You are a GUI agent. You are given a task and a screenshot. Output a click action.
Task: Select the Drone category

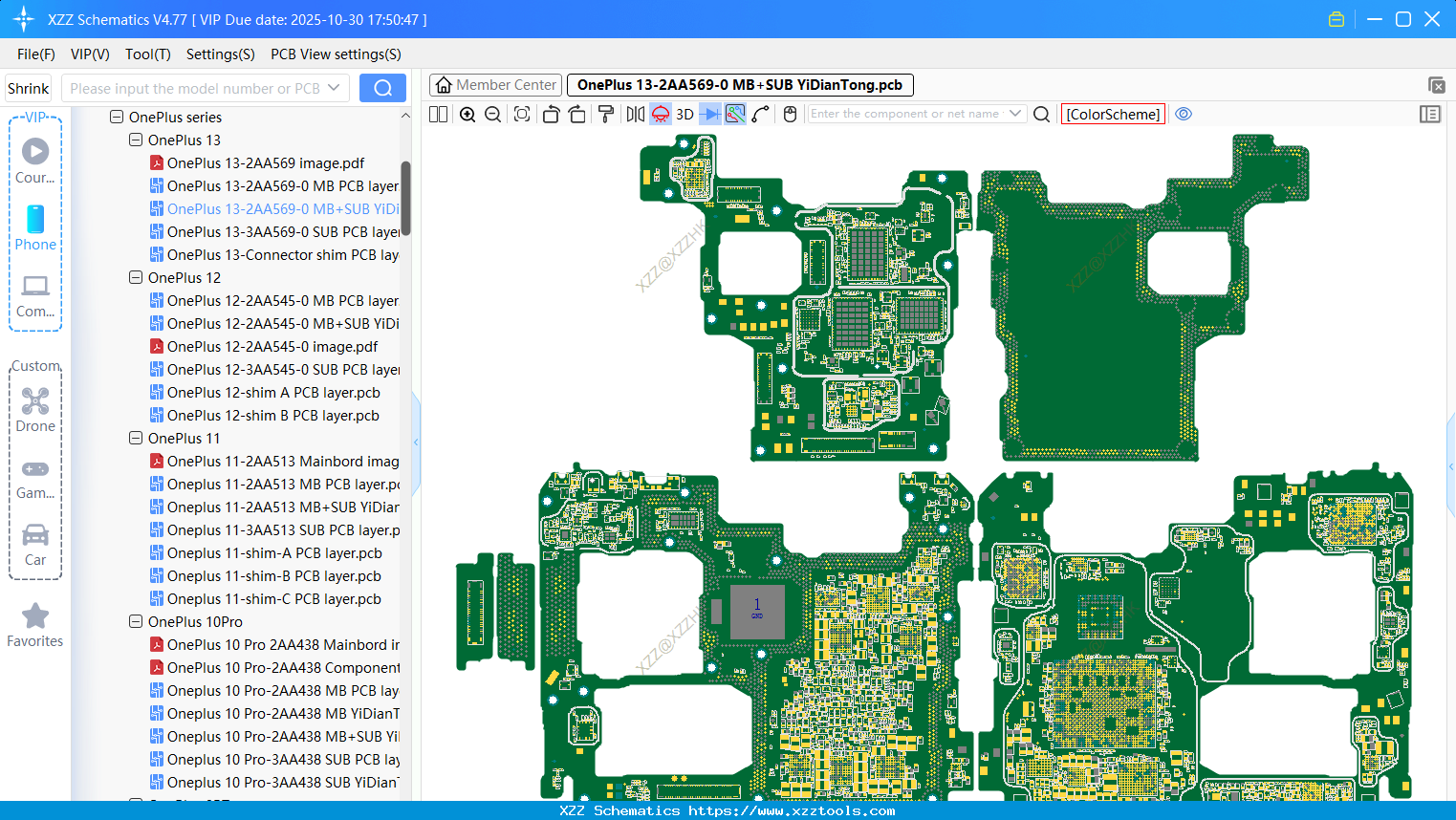click(35, 410)
